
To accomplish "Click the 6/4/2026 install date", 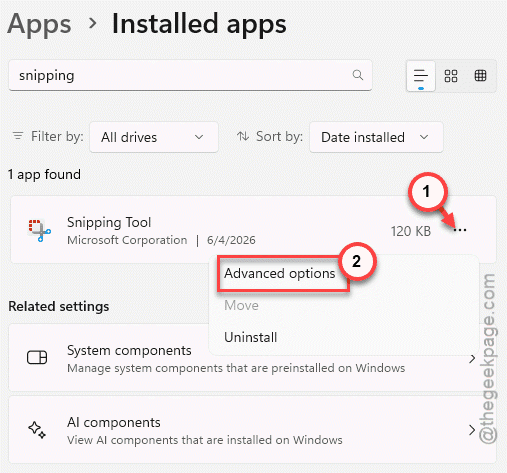I will (x=231, y=240).
